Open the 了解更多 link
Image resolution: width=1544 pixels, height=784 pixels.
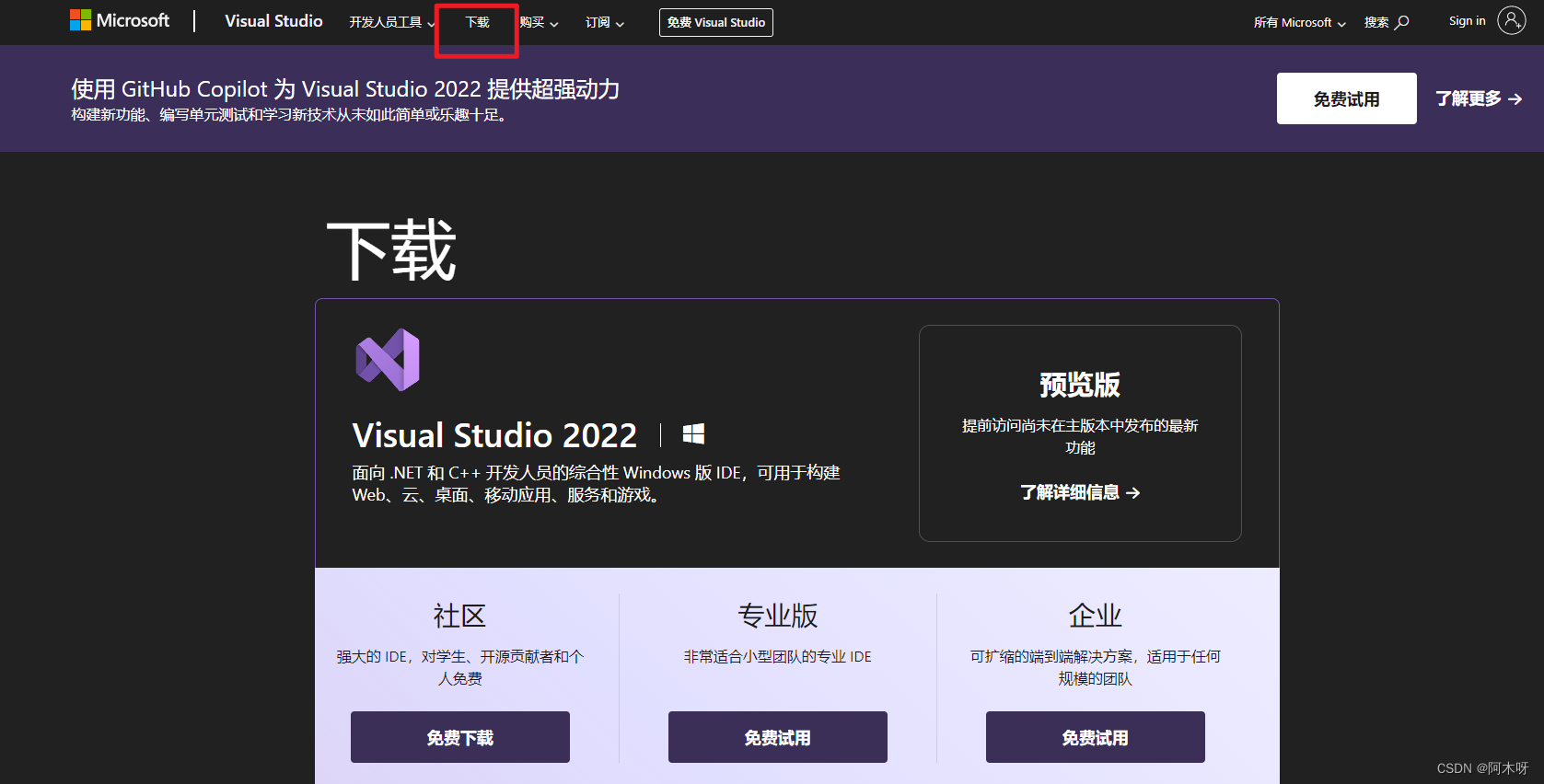(x=1479, y=98)
